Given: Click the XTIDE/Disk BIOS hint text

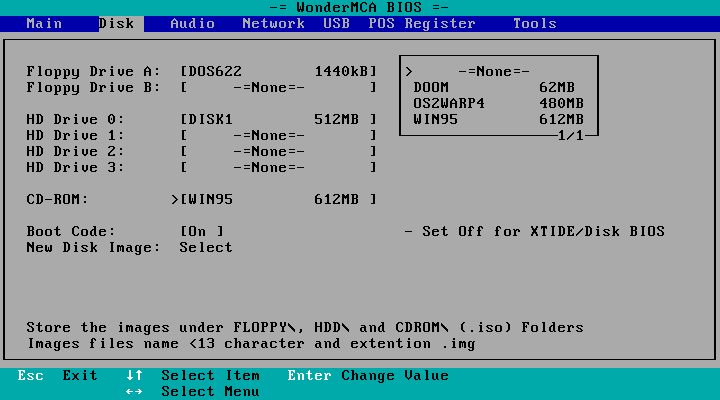Looking at the screenshot, I should (534, 231).
